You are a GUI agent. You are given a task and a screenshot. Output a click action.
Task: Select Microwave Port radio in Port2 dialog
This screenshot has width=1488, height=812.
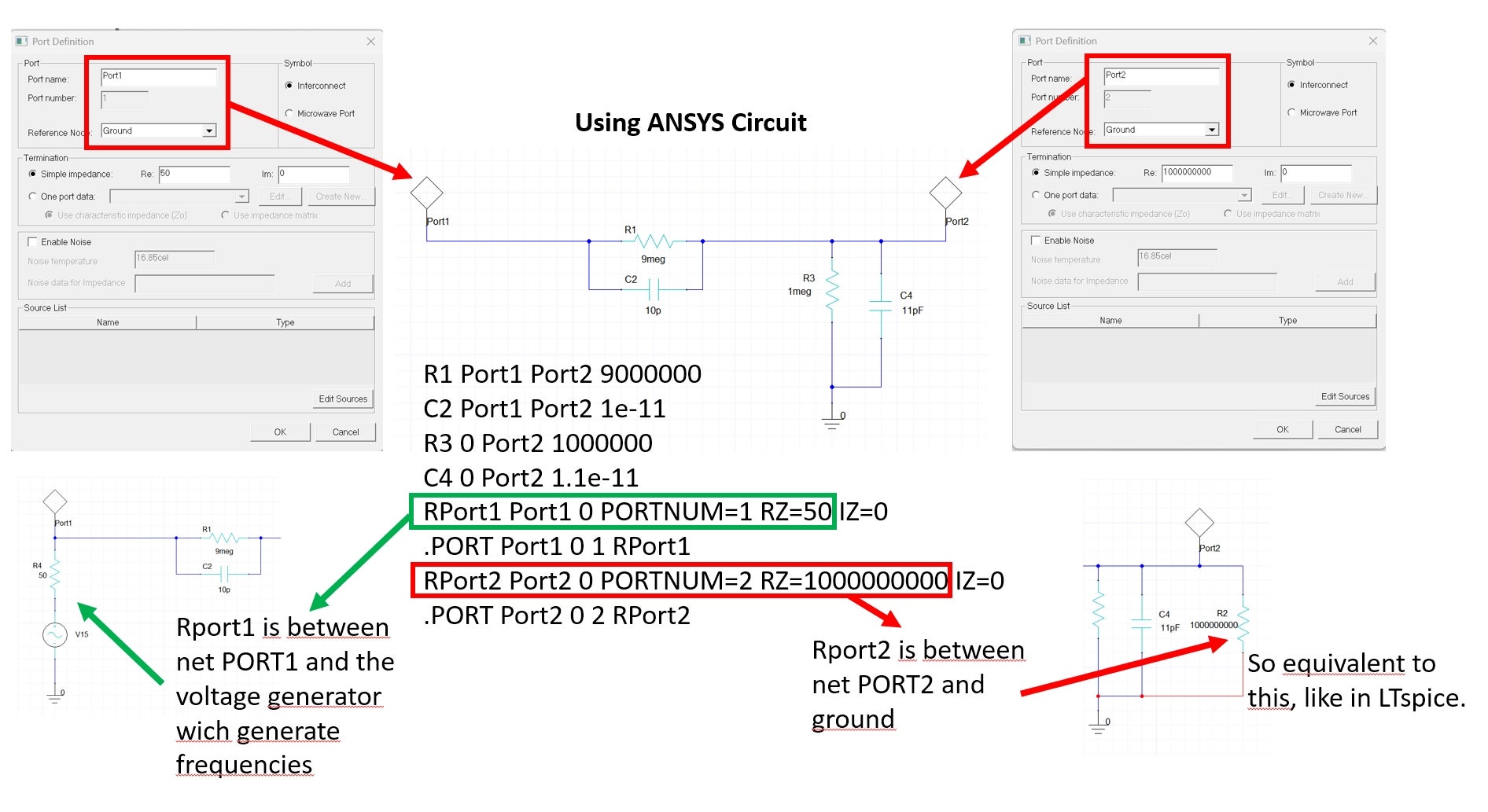[x=1291, y=112]
